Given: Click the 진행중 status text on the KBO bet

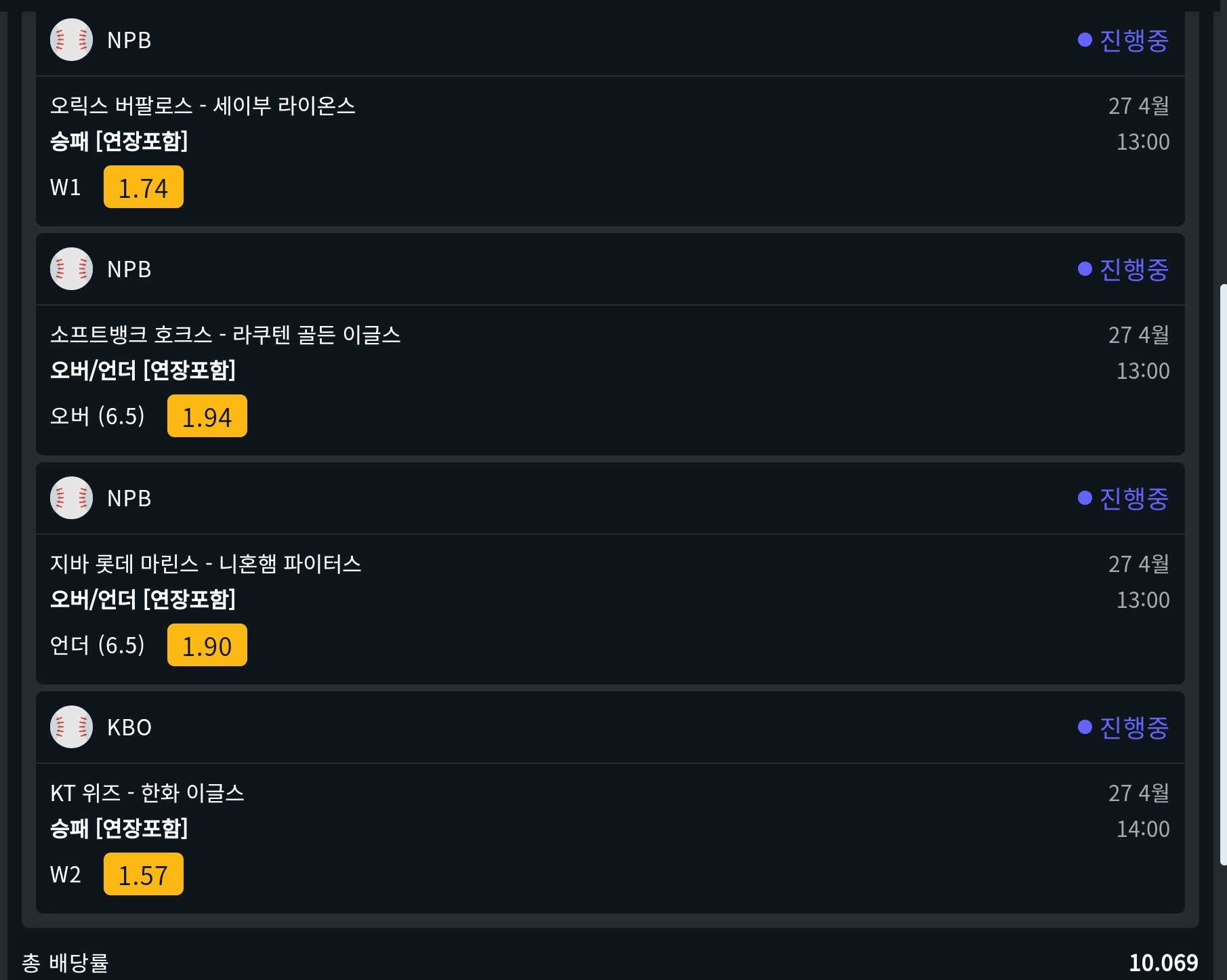Looking at the screenshot, I should [1134, 727].
